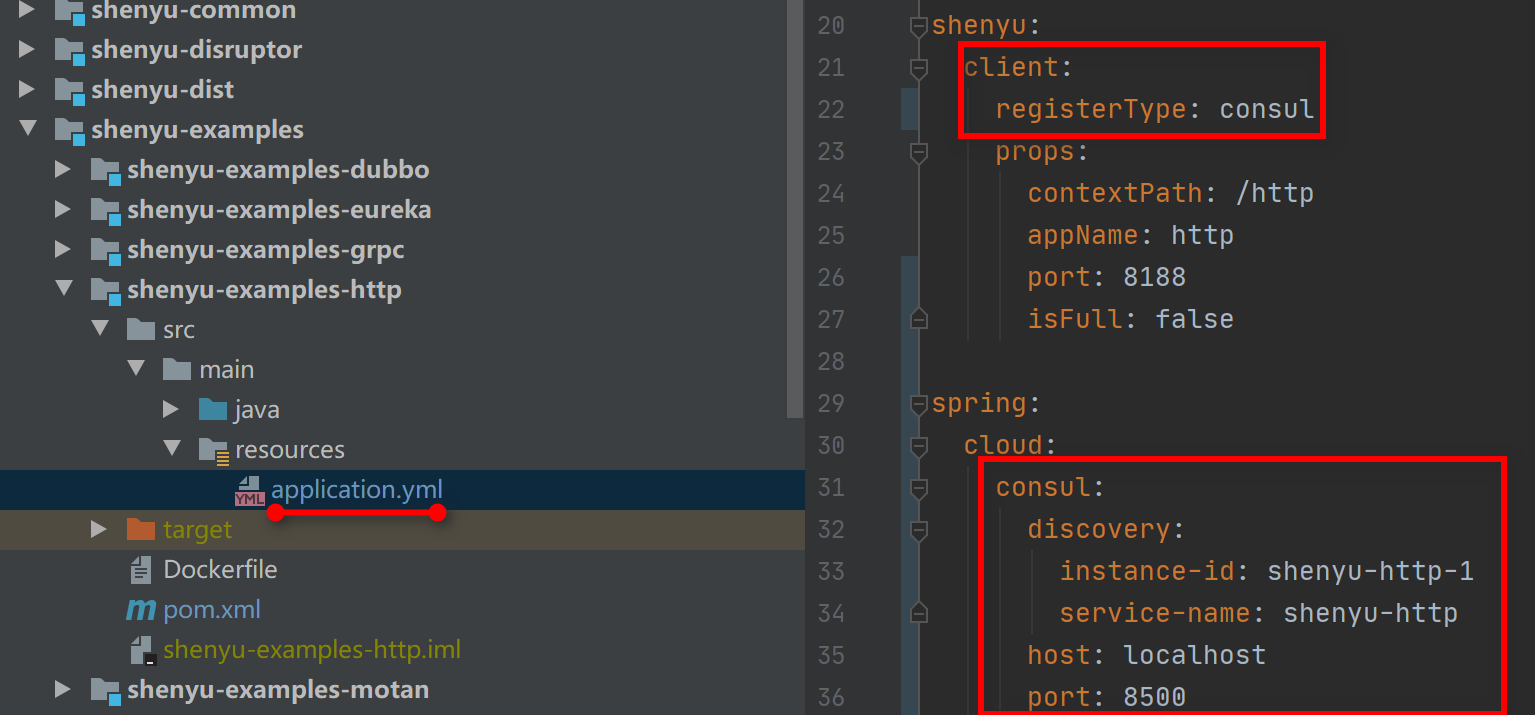Click the shenyu-examples-dubbo module folder icon
Screen dimensions: 1535x715
coord(105,170)
